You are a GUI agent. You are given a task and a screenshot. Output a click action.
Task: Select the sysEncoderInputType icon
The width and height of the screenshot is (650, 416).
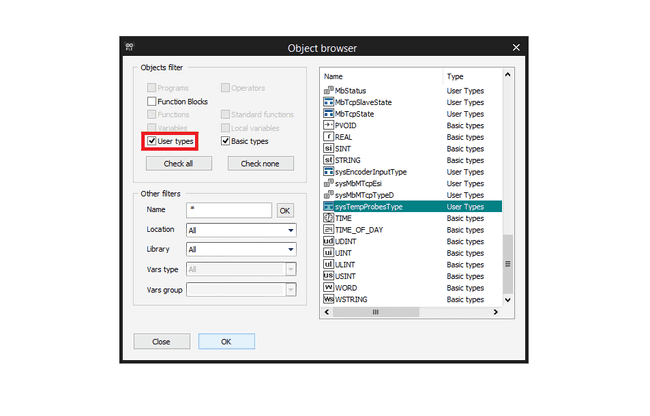[x=328, y=172]
